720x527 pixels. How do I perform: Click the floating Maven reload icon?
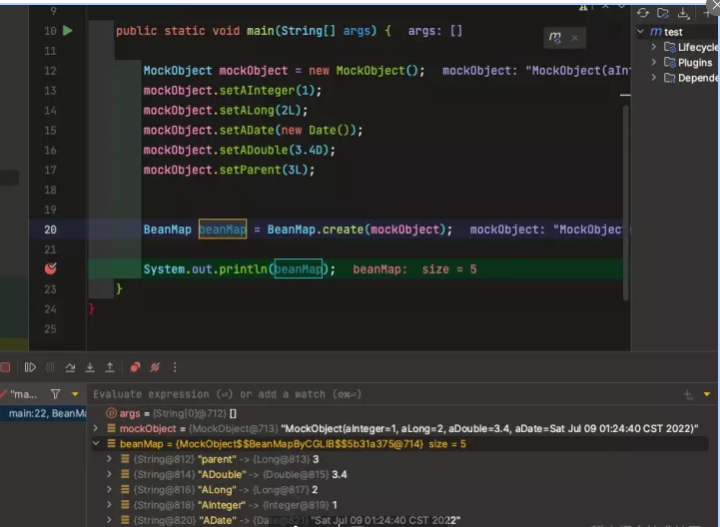555,37
